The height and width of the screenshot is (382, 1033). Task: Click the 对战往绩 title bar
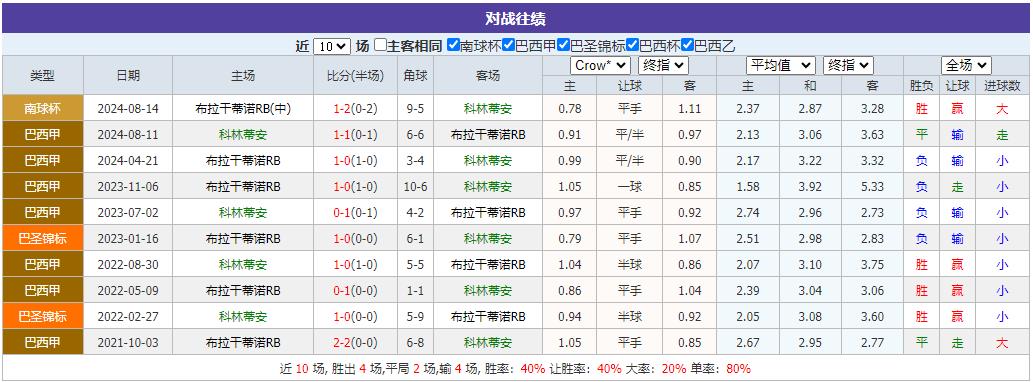pos(516,18)
